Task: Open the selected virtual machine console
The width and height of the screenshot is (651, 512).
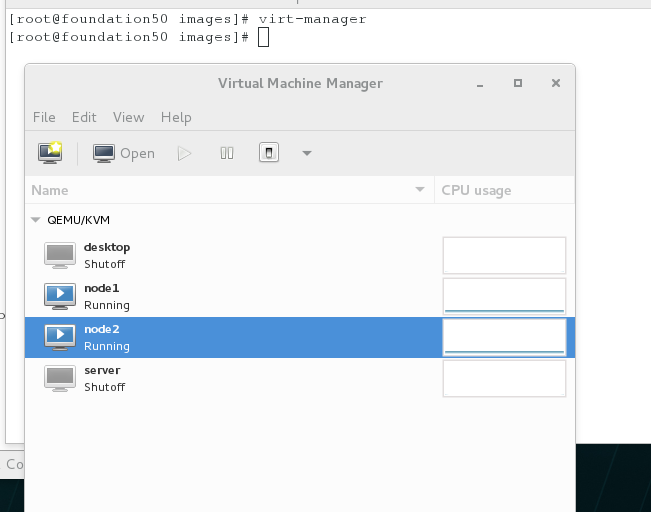Action: point(124,153)
